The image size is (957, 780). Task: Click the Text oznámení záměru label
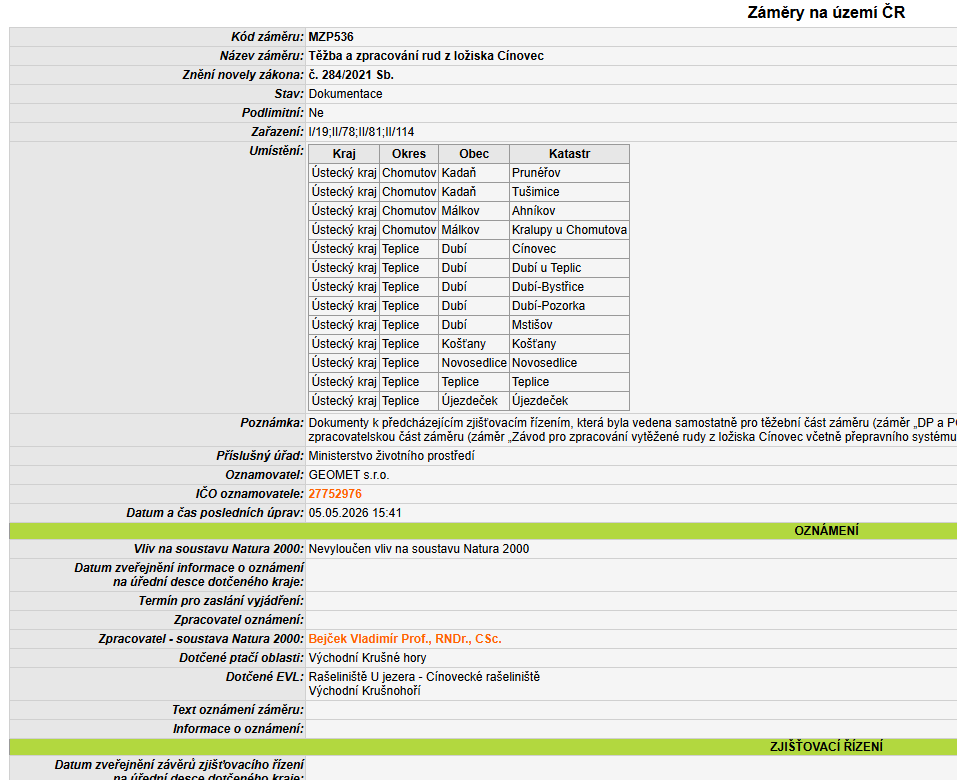[237, 709]
